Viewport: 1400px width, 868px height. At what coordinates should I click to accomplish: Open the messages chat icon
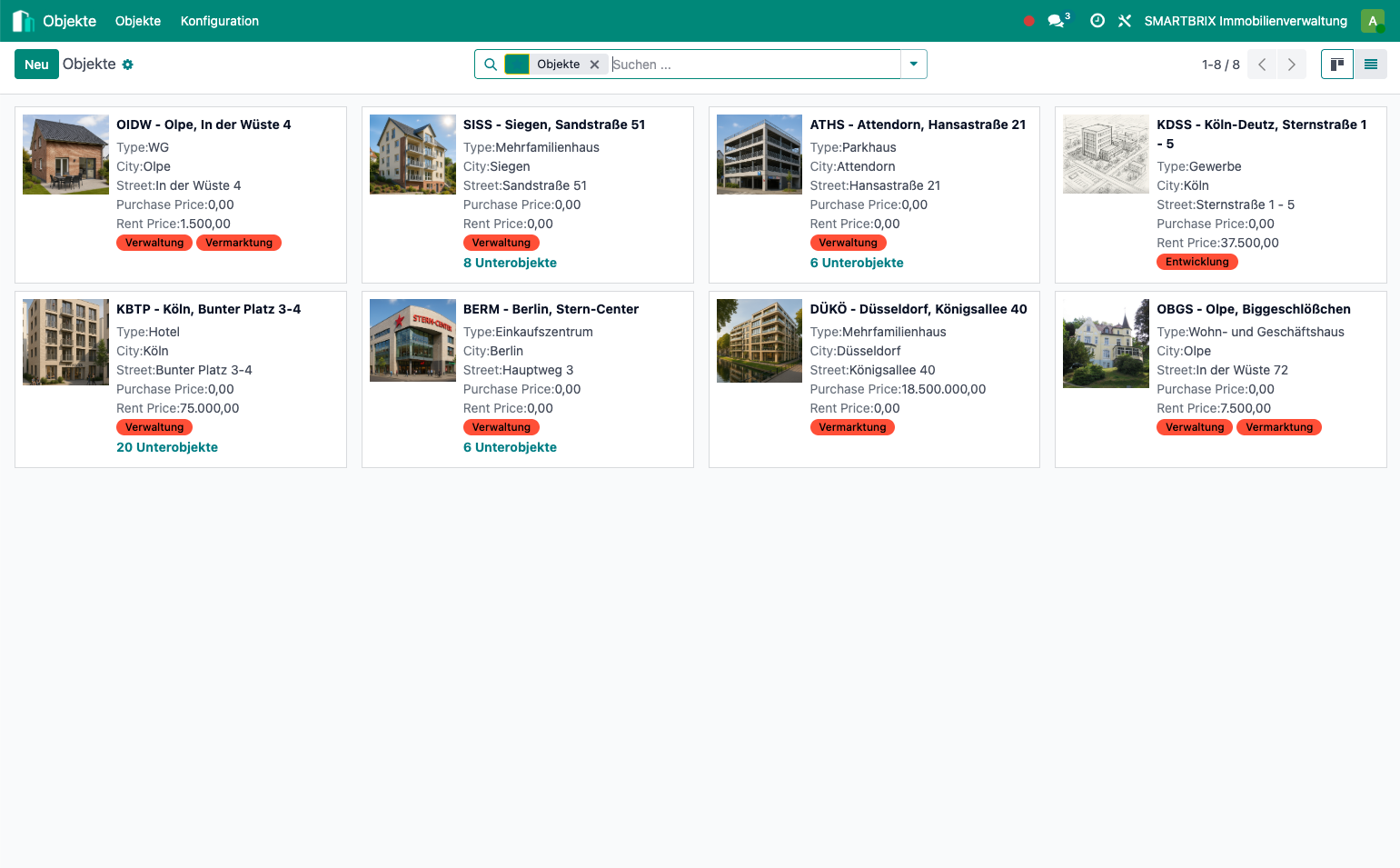click(x=1056, y=21)
